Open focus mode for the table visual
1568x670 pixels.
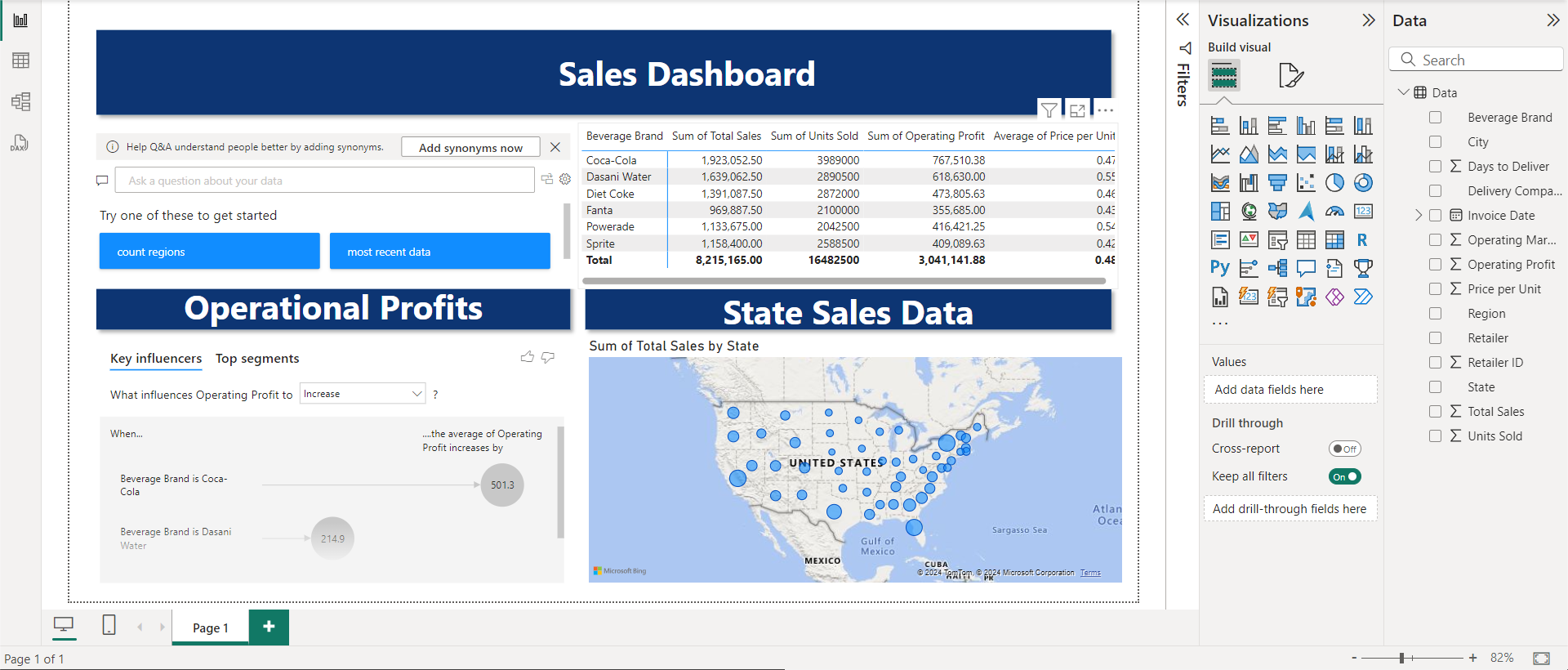coord(1077,109)
